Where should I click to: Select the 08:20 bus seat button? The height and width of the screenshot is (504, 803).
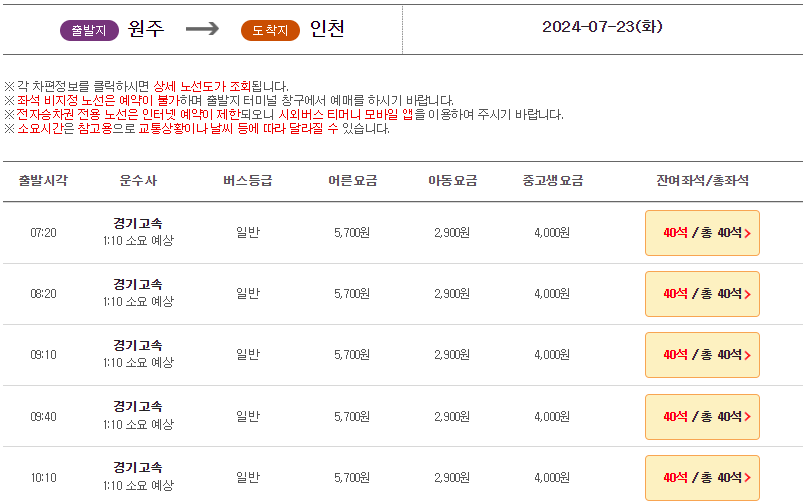click(702, 294)
